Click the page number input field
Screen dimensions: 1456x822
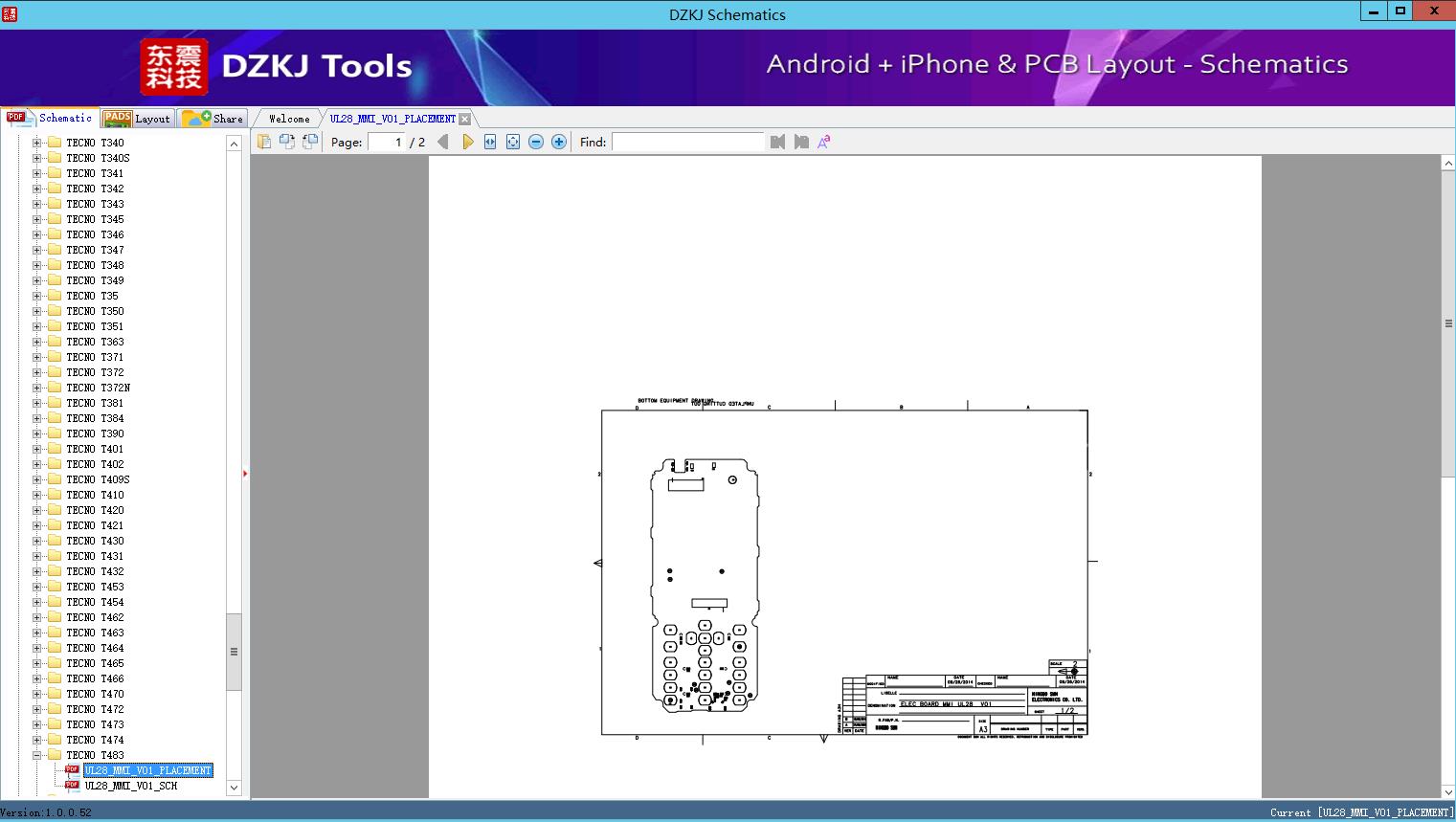(x=387, y=142)
